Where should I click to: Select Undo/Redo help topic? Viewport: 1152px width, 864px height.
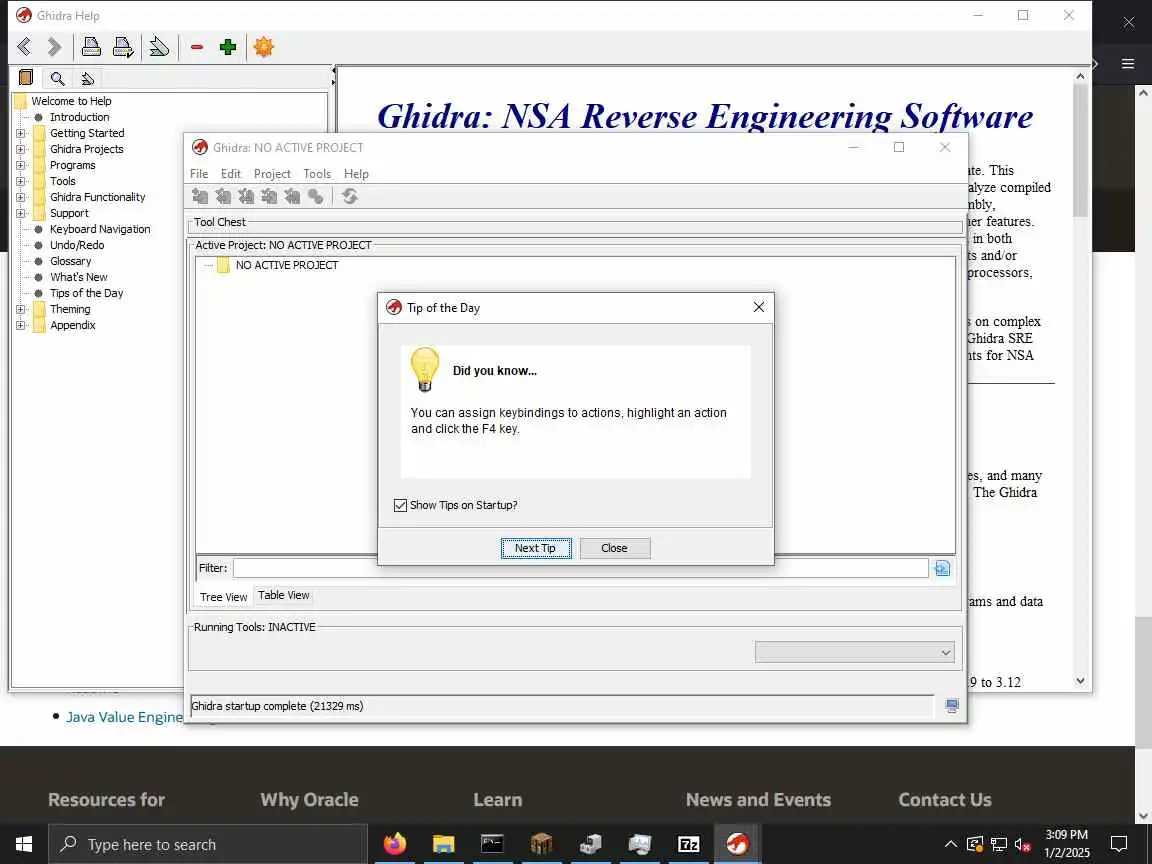tap(77, 245)
